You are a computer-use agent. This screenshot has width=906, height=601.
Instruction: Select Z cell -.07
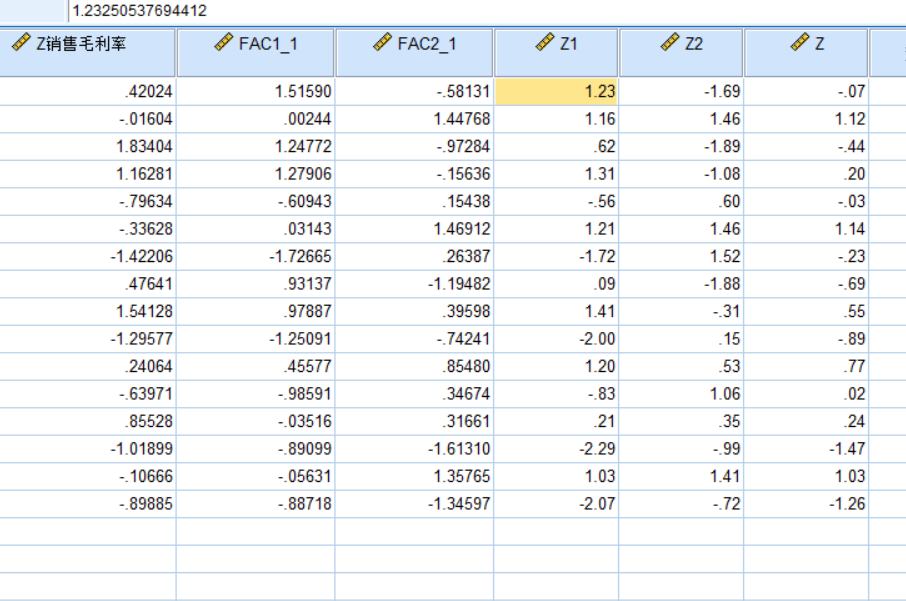tap(807, 91)
